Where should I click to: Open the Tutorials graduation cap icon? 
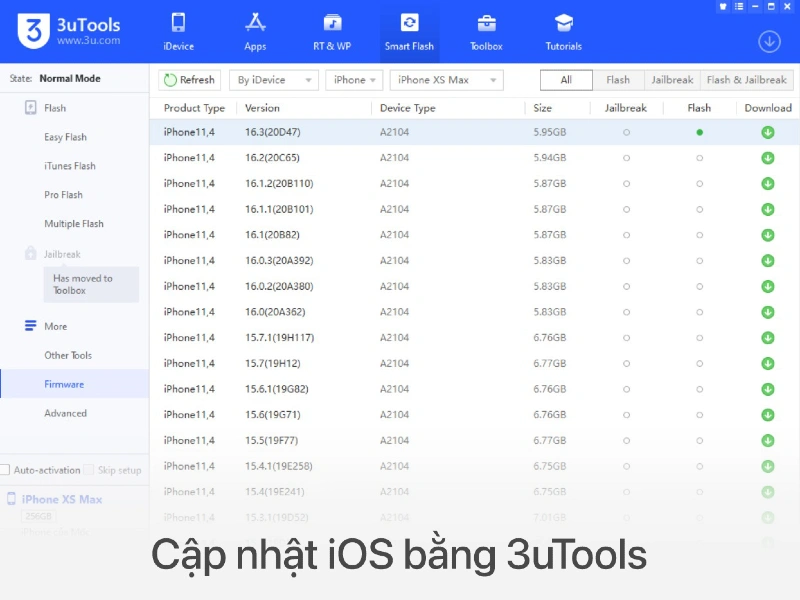click(x=563, y=24)
